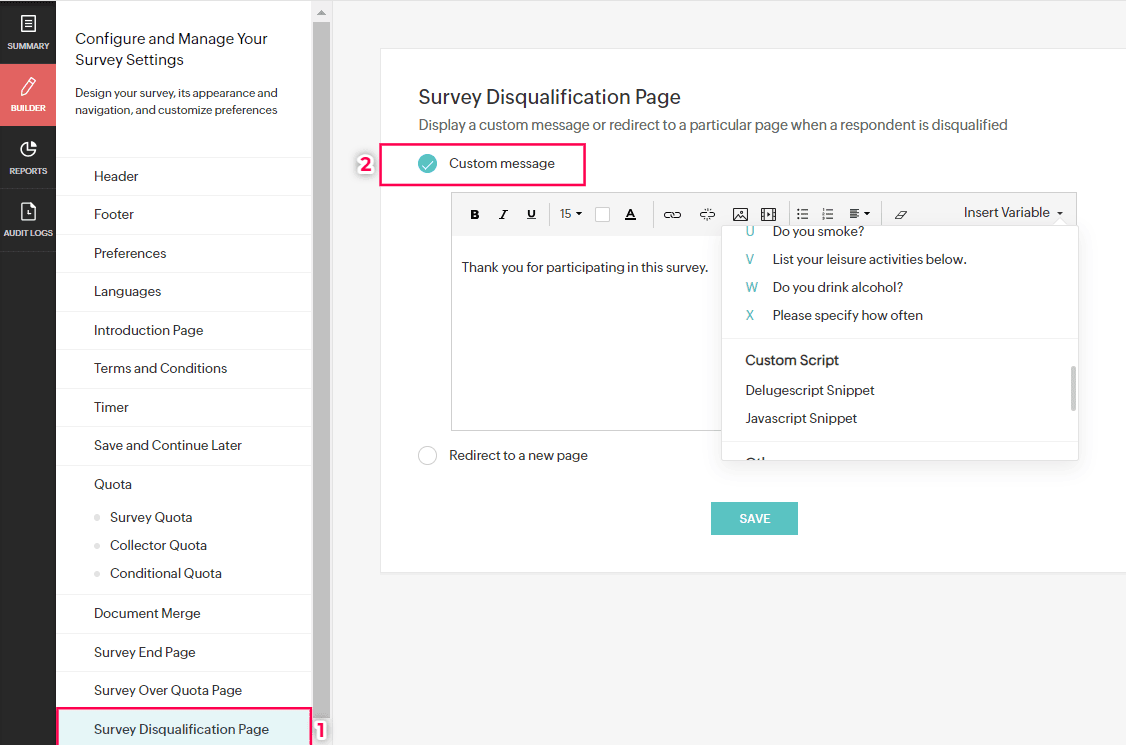Go to Terms and Conditions settings
This screenshot has height=745, width=1126.
[184, 369]
